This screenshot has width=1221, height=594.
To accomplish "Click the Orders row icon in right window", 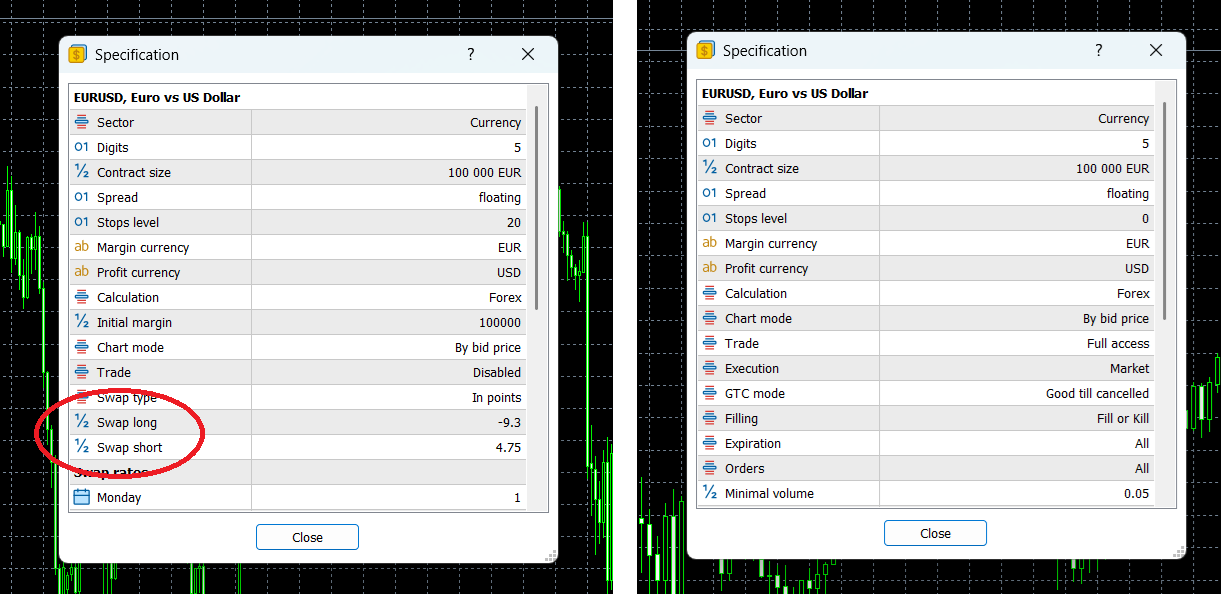I will click(710, 468).
